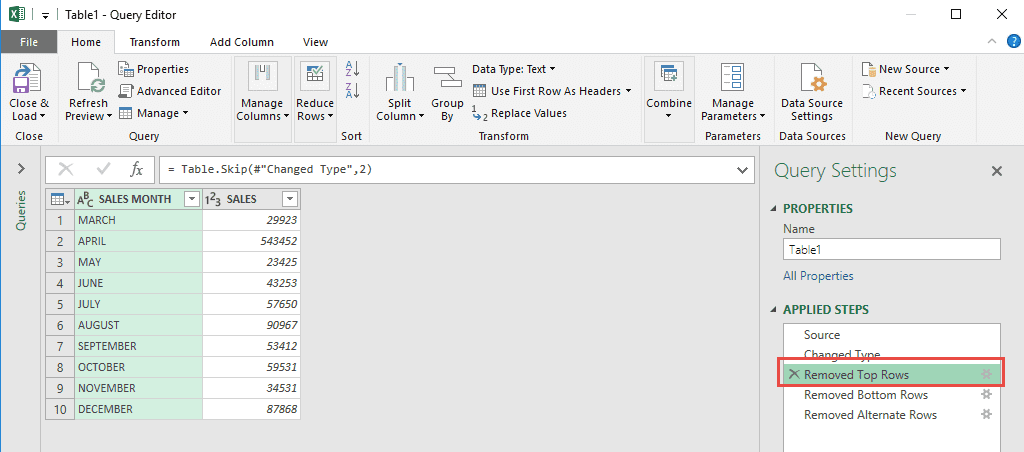Switch to the Home tab

(86, 42)
